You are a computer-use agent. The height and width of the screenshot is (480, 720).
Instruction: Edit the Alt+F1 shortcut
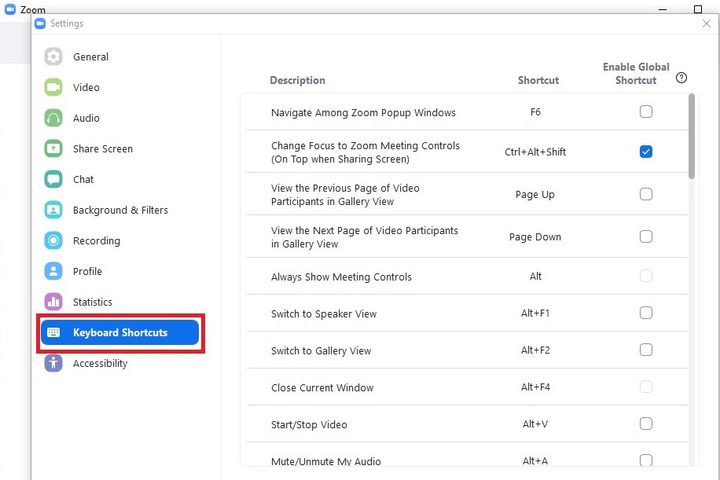535,313
